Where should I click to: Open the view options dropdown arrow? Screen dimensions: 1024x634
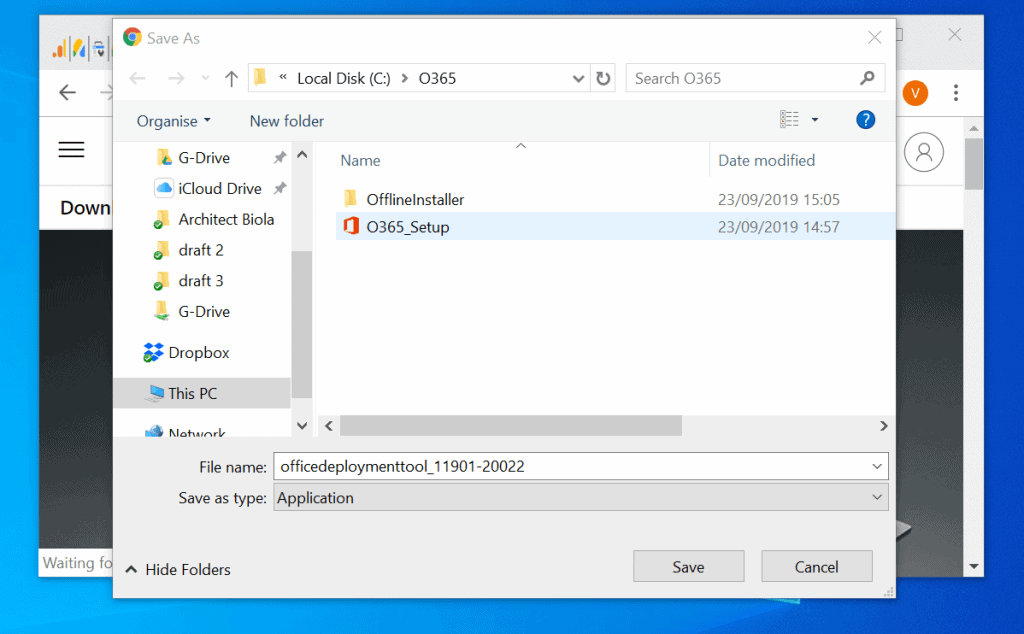814,119
